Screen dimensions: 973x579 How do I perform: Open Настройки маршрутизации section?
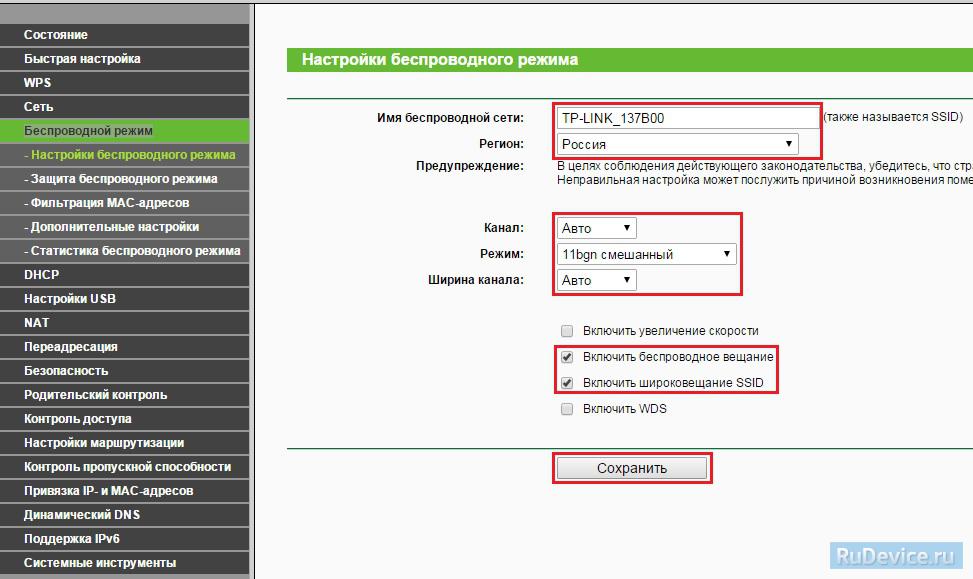pyautogui.click(x=124, y=443)
